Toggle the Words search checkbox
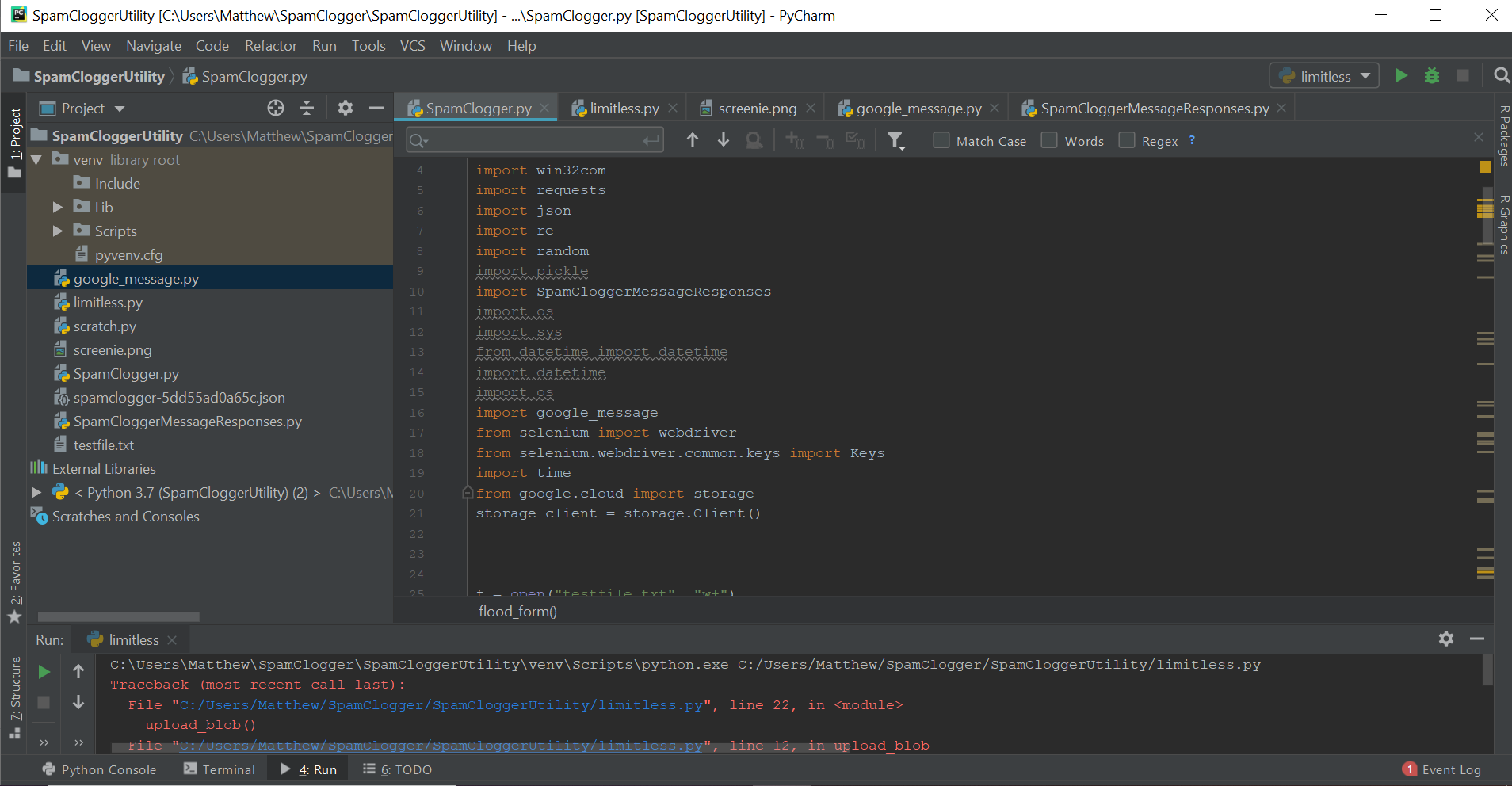The height and width of the screenshot is (786, 1512). click(1049, 141)
